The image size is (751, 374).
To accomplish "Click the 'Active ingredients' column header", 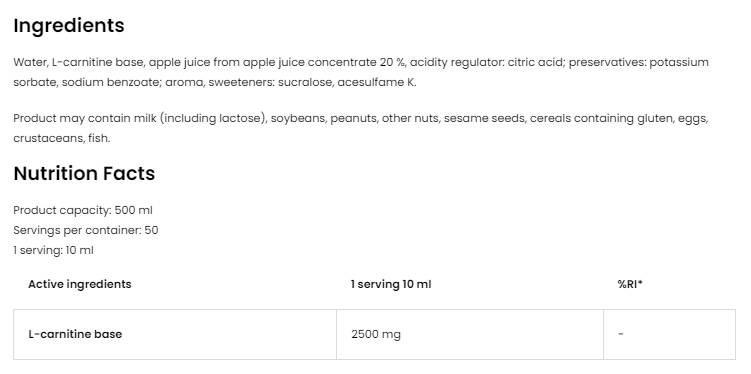I will tap(80, 284).
